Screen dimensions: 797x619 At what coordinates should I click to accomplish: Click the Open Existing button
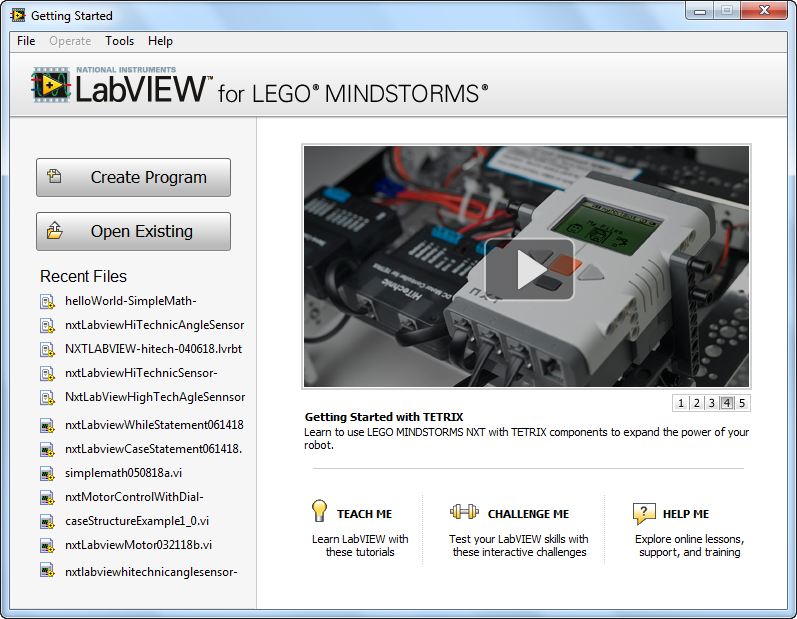click(x=133, y=231)
